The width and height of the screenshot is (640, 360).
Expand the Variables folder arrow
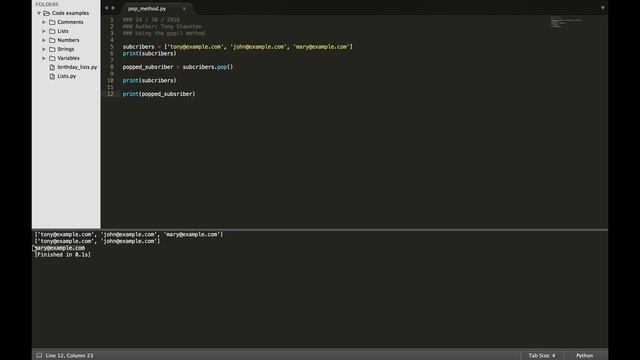coord(44,58)
